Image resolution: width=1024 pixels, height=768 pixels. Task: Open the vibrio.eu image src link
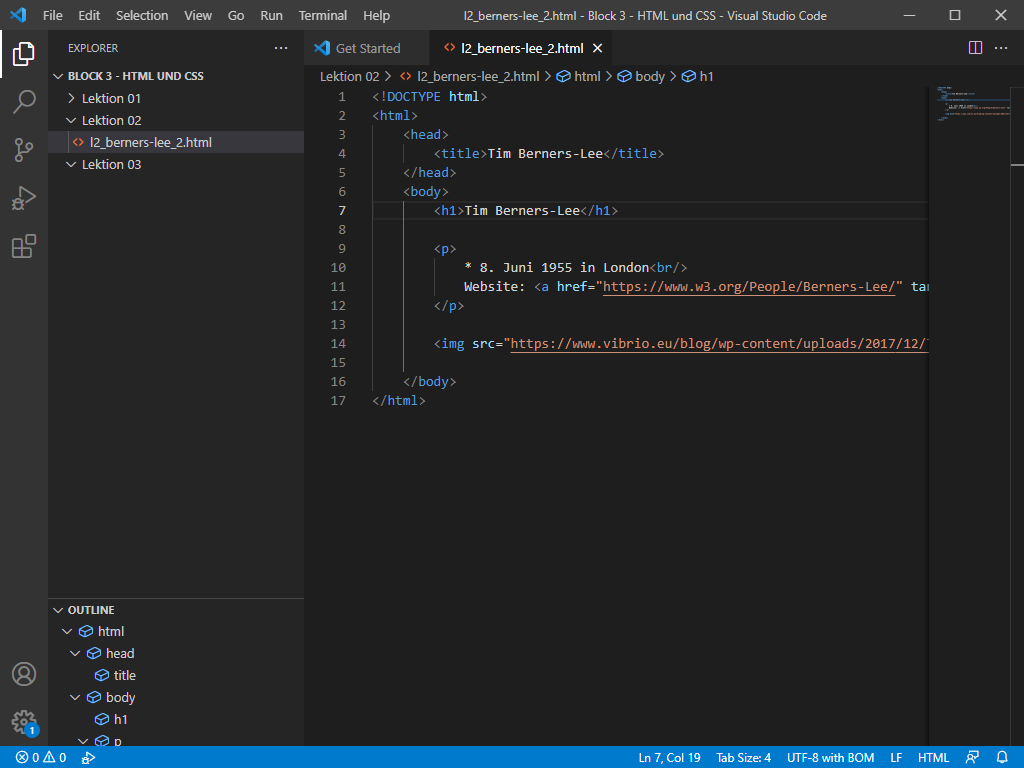(x=718, y=344)
